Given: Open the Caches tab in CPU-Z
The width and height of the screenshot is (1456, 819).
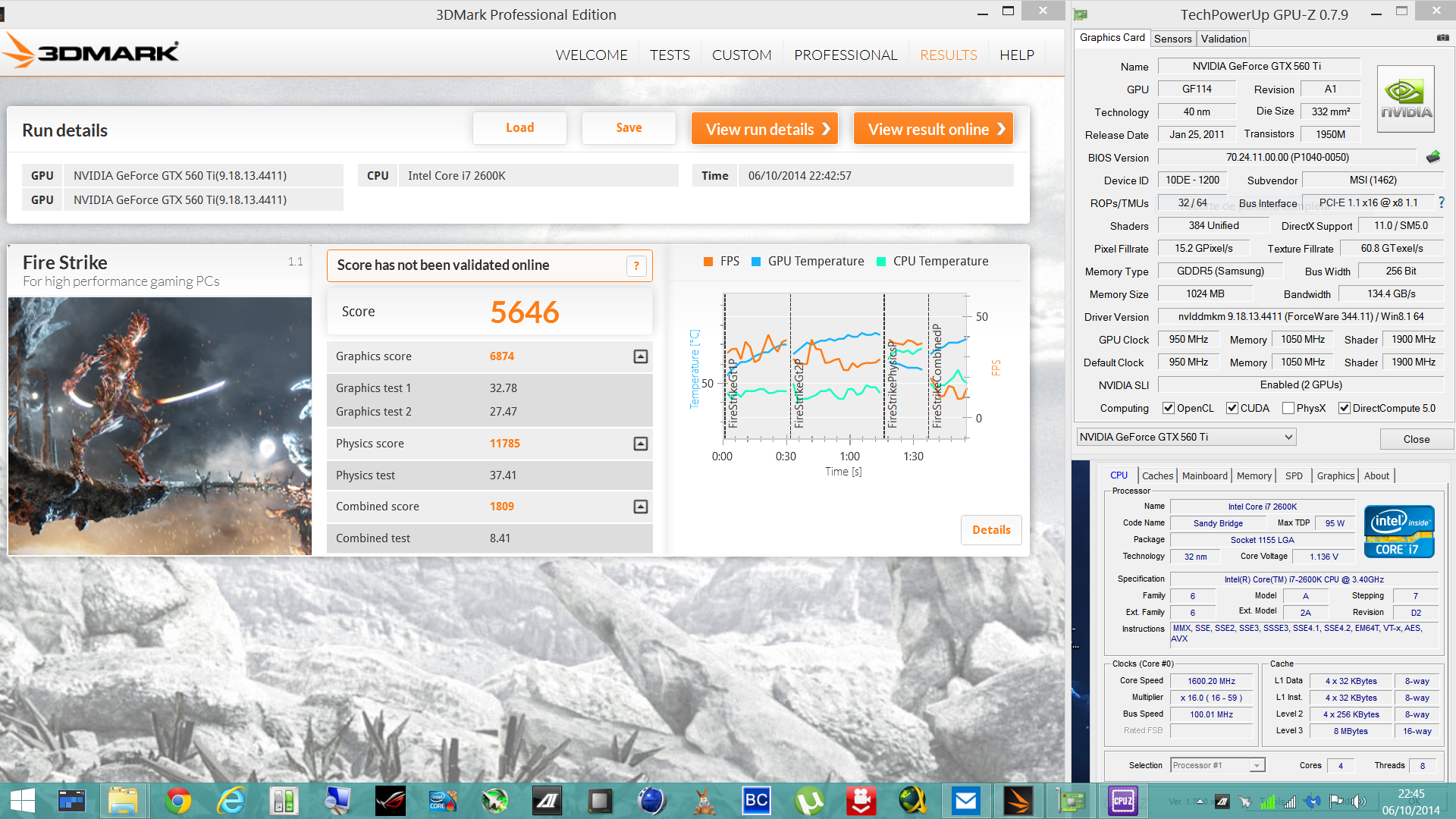Looking at the screenshot, I should point(1158,475).
